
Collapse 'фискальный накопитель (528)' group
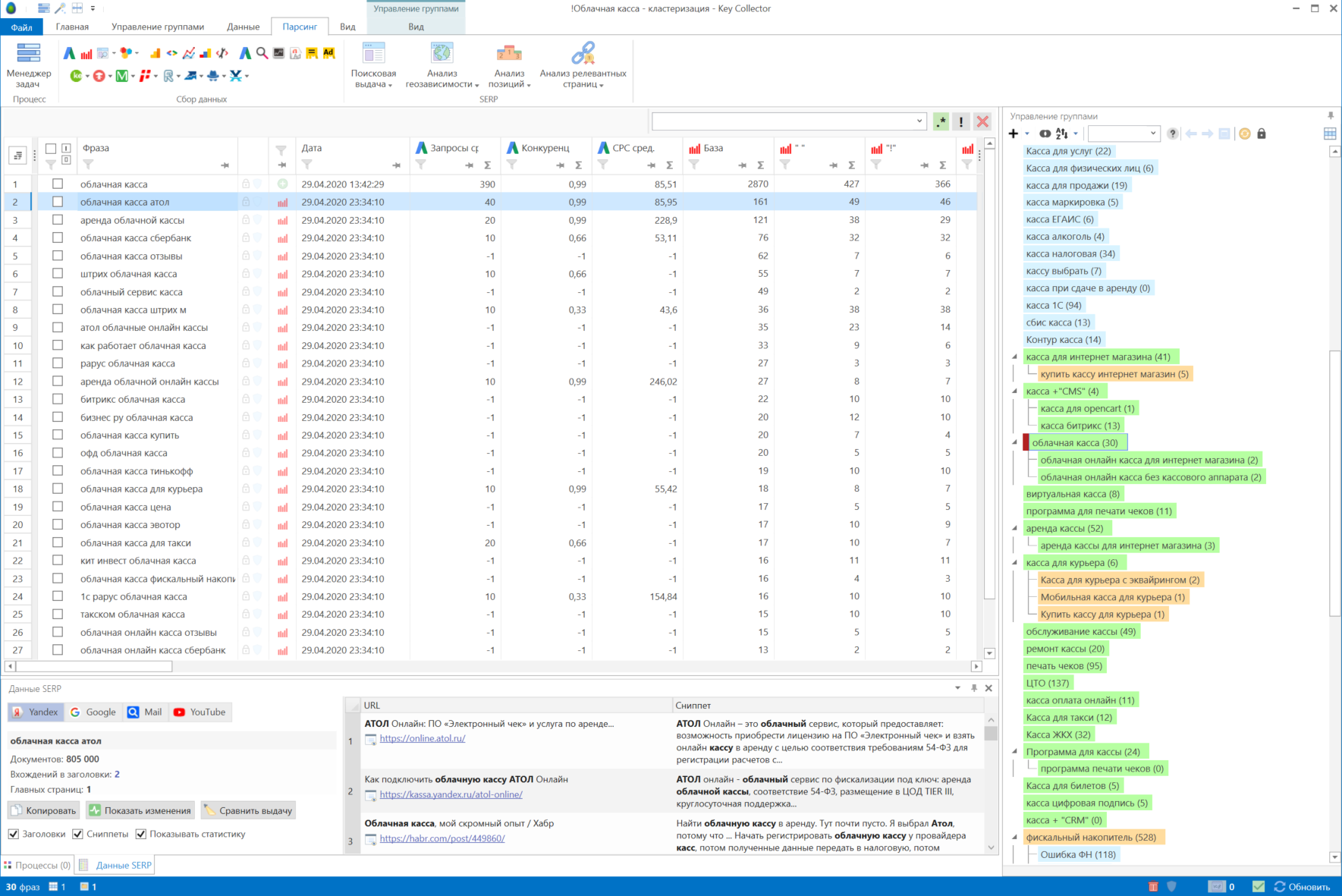1015,837
